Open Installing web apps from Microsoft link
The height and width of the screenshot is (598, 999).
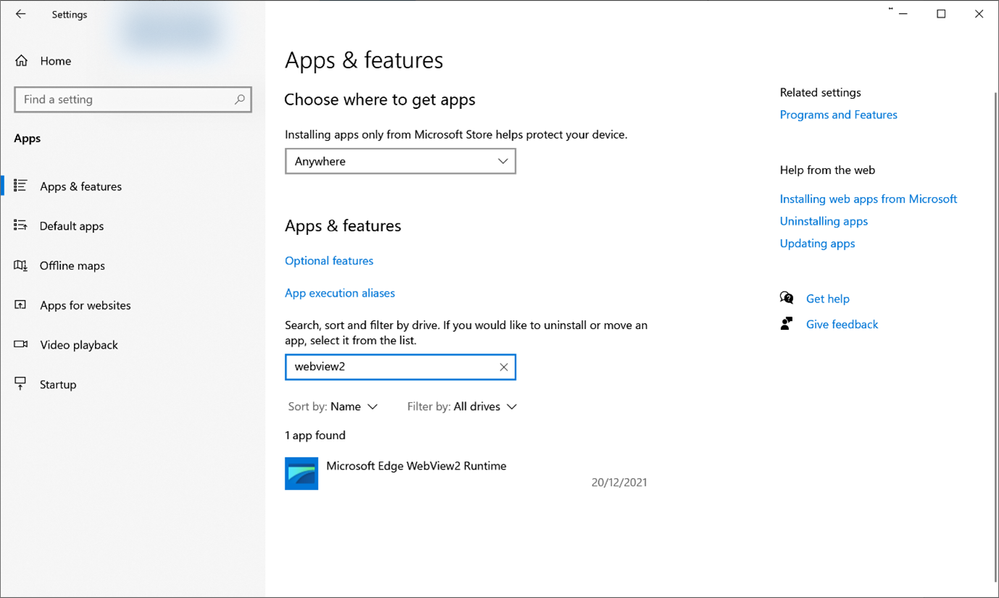[868, 199]
